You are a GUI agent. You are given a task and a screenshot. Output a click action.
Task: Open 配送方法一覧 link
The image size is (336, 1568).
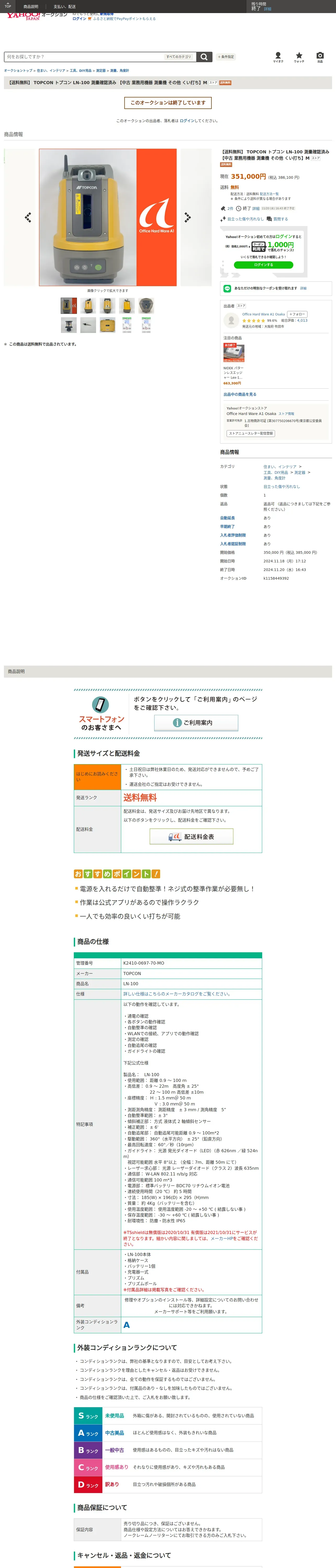(x=269, y=194)
